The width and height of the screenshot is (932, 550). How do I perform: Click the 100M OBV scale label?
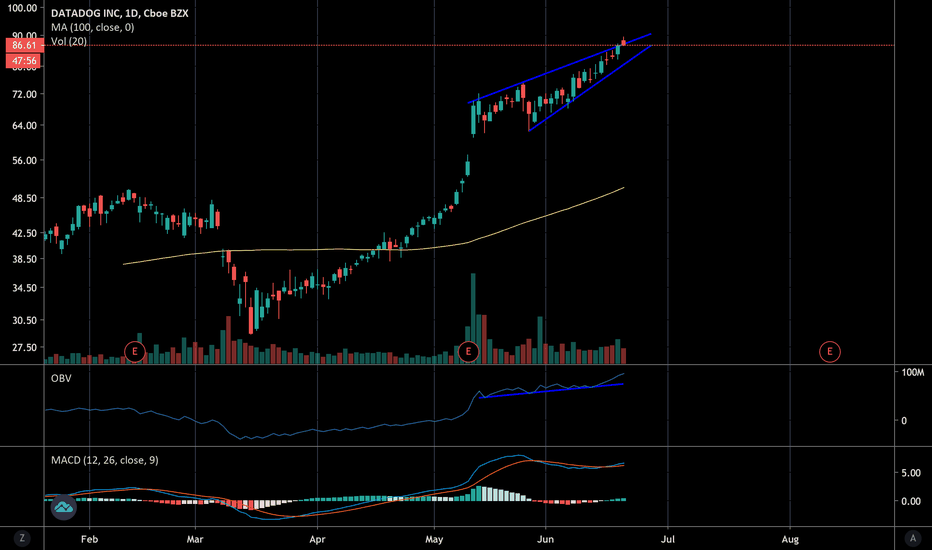click(x=912, y=373)
